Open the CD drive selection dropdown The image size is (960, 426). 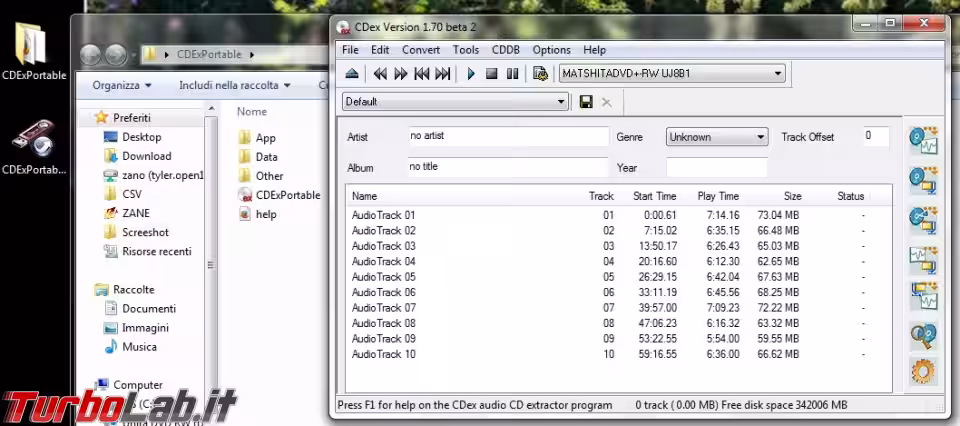(777, 74)
